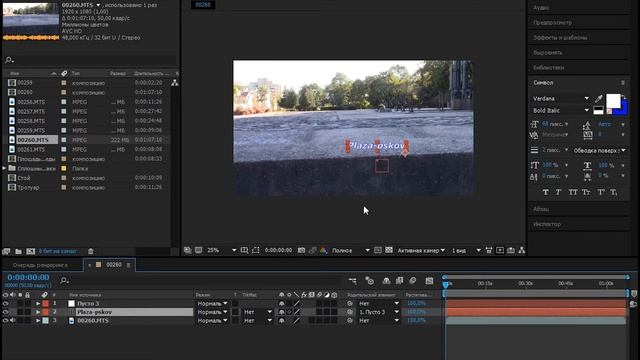
Task: Open the Библиотеки panel
Action: click(549, 68)
